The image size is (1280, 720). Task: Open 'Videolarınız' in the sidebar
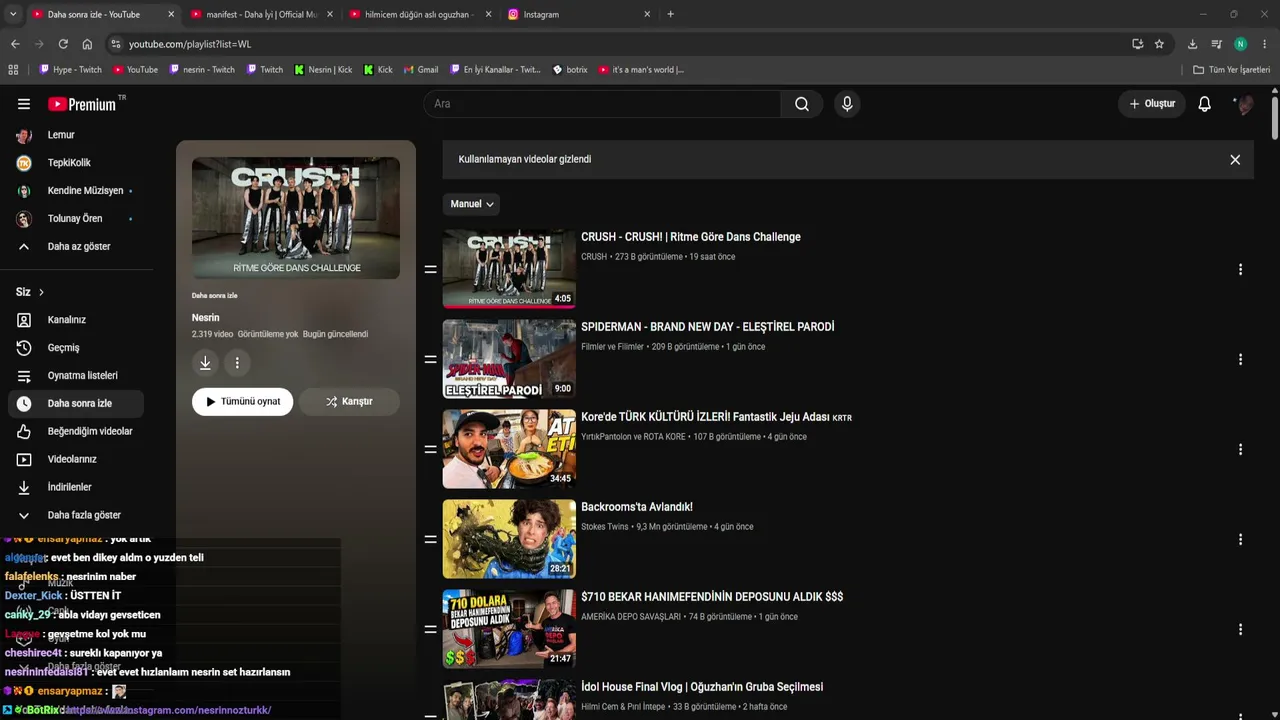tap(76, 460)
